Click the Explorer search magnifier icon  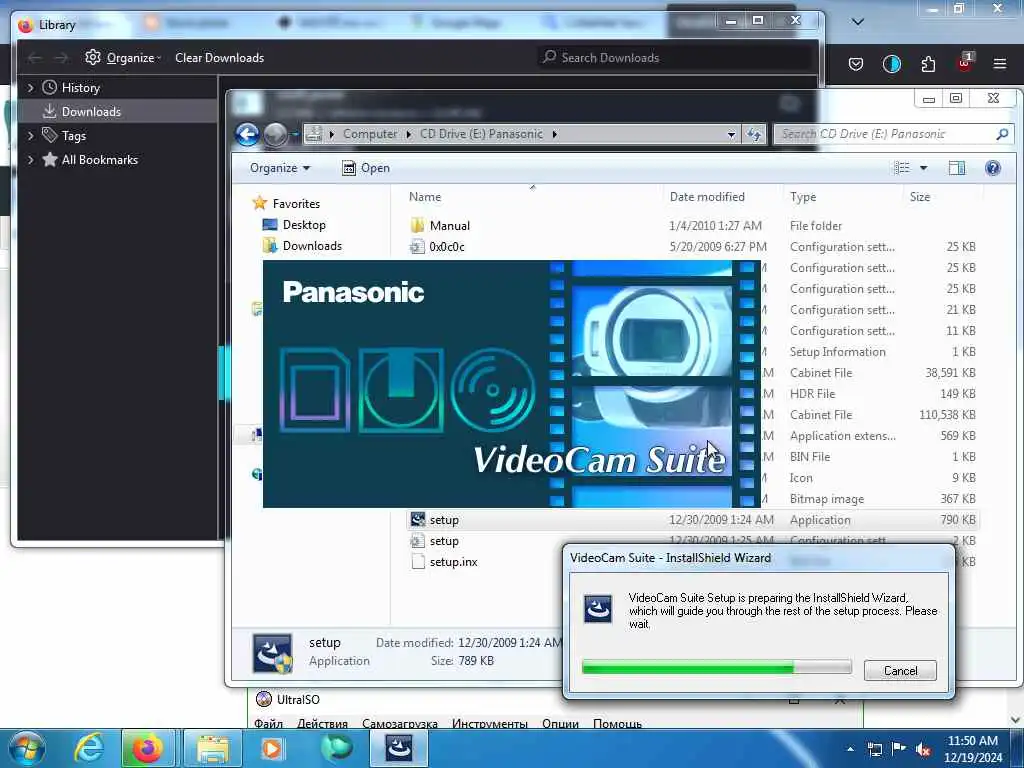[1002, 134]
